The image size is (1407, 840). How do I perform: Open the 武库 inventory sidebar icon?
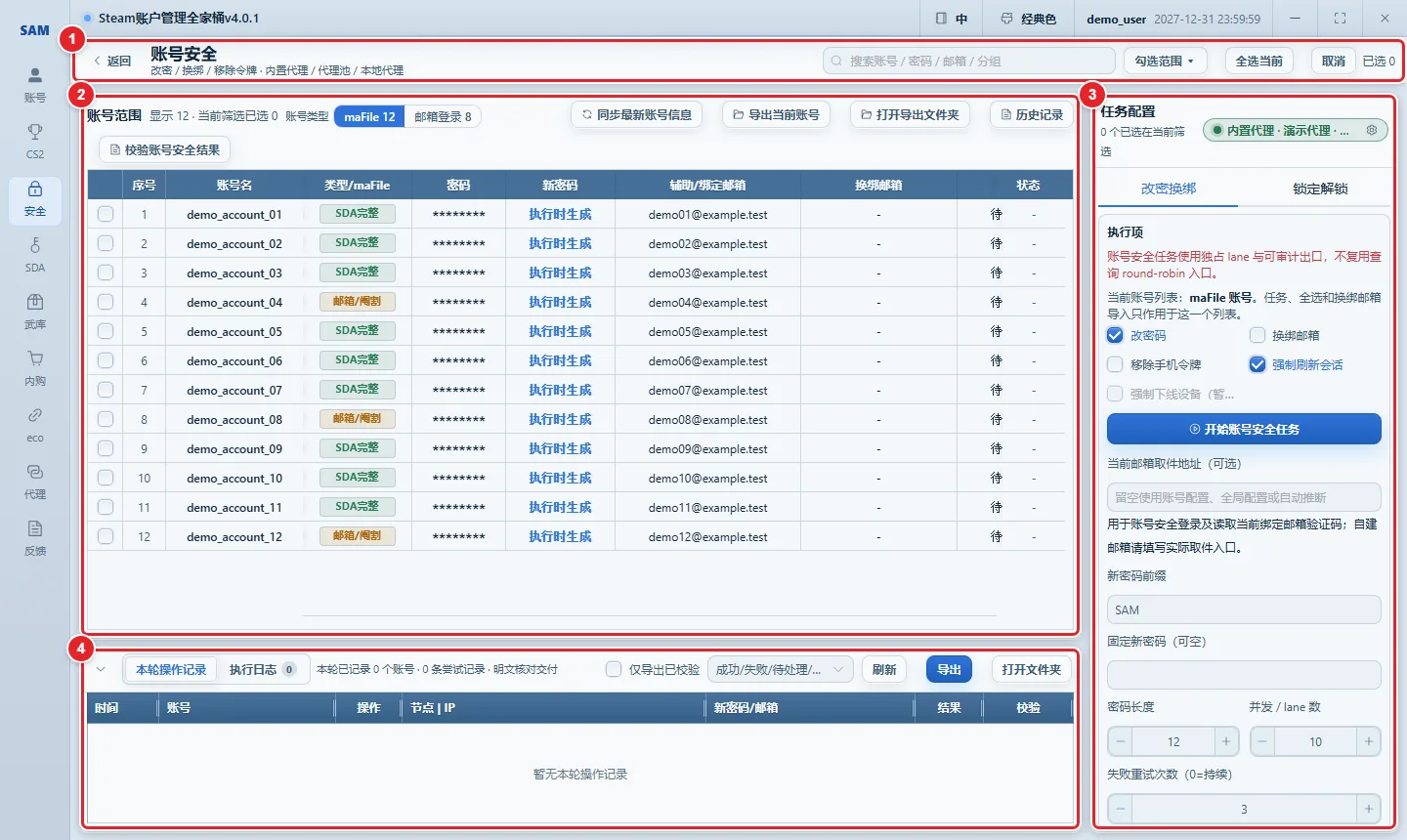click(x=35, y=311)
